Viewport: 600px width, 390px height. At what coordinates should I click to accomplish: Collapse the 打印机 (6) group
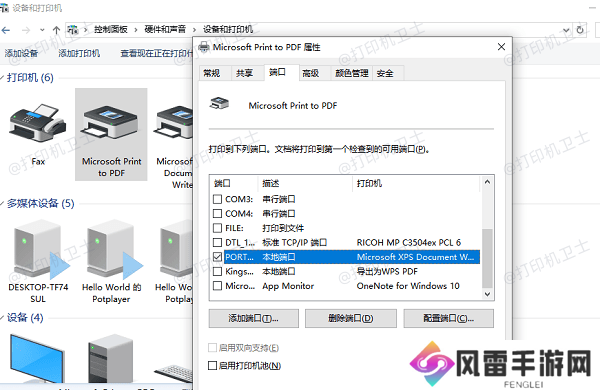coord(2,78)
